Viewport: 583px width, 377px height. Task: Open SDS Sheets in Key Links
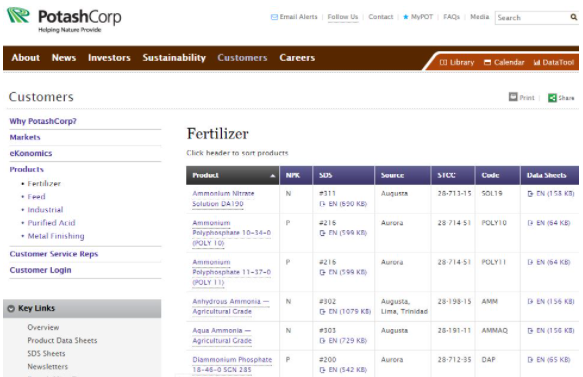46,354
